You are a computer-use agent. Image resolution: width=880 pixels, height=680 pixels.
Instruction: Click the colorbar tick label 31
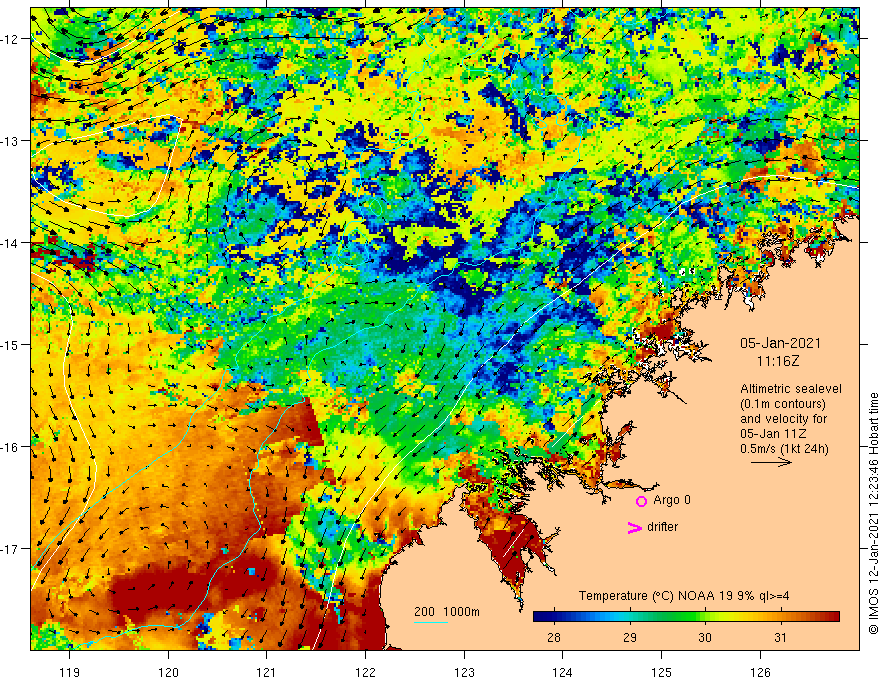click(780, 637)
